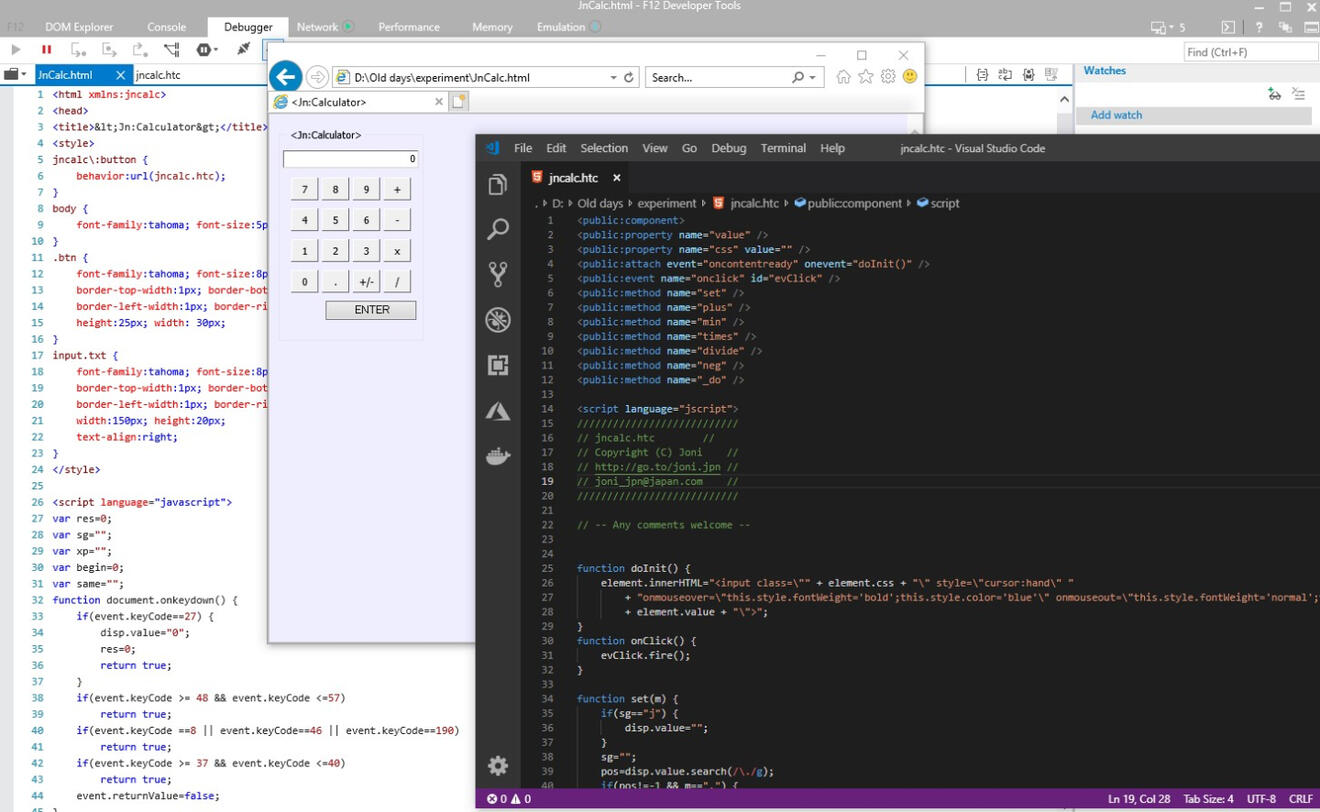This screenshot has width=1320, height=812.
Task: Click the VS Code Search icon
Action: (498, 230)
